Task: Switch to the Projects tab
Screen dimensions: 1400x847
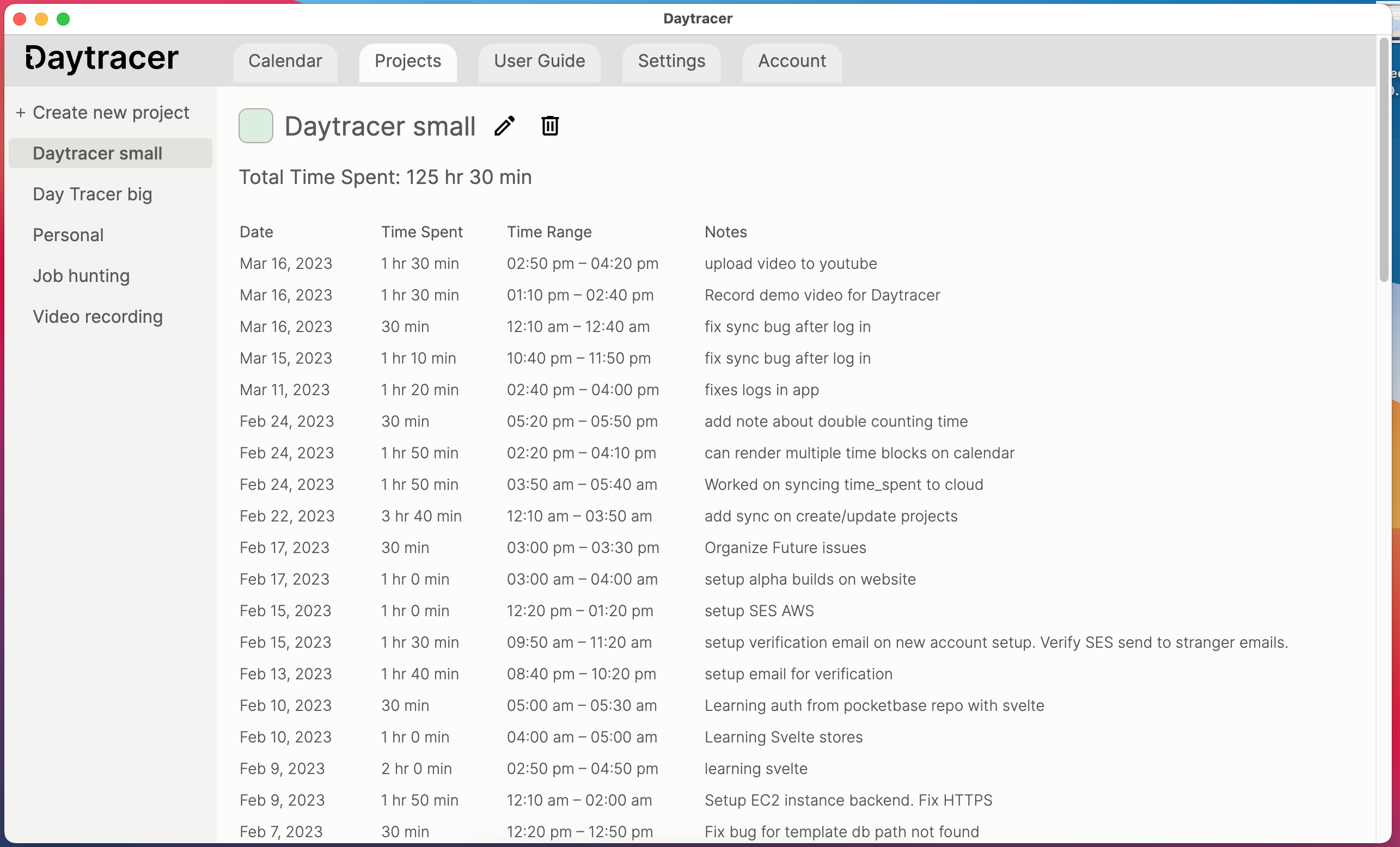Action: click(x=408, y=62)
